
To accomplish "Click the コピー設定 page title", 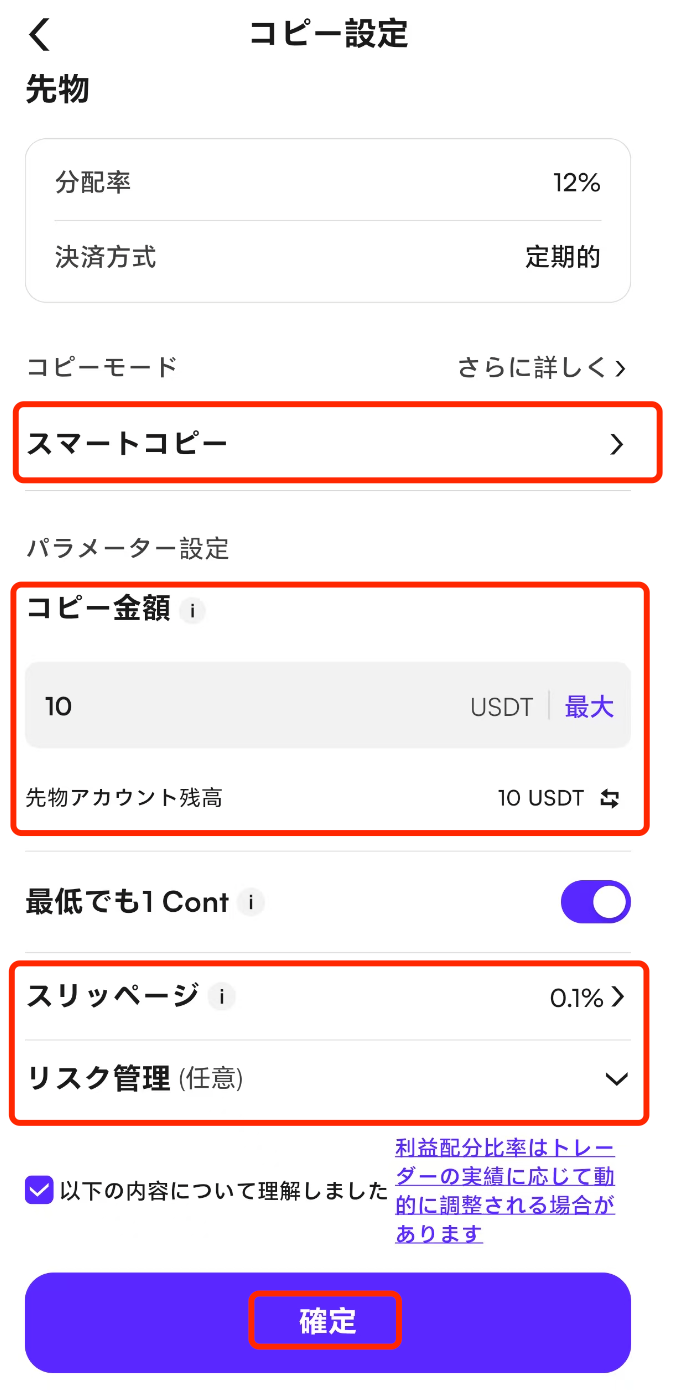I will pos(329,34).
